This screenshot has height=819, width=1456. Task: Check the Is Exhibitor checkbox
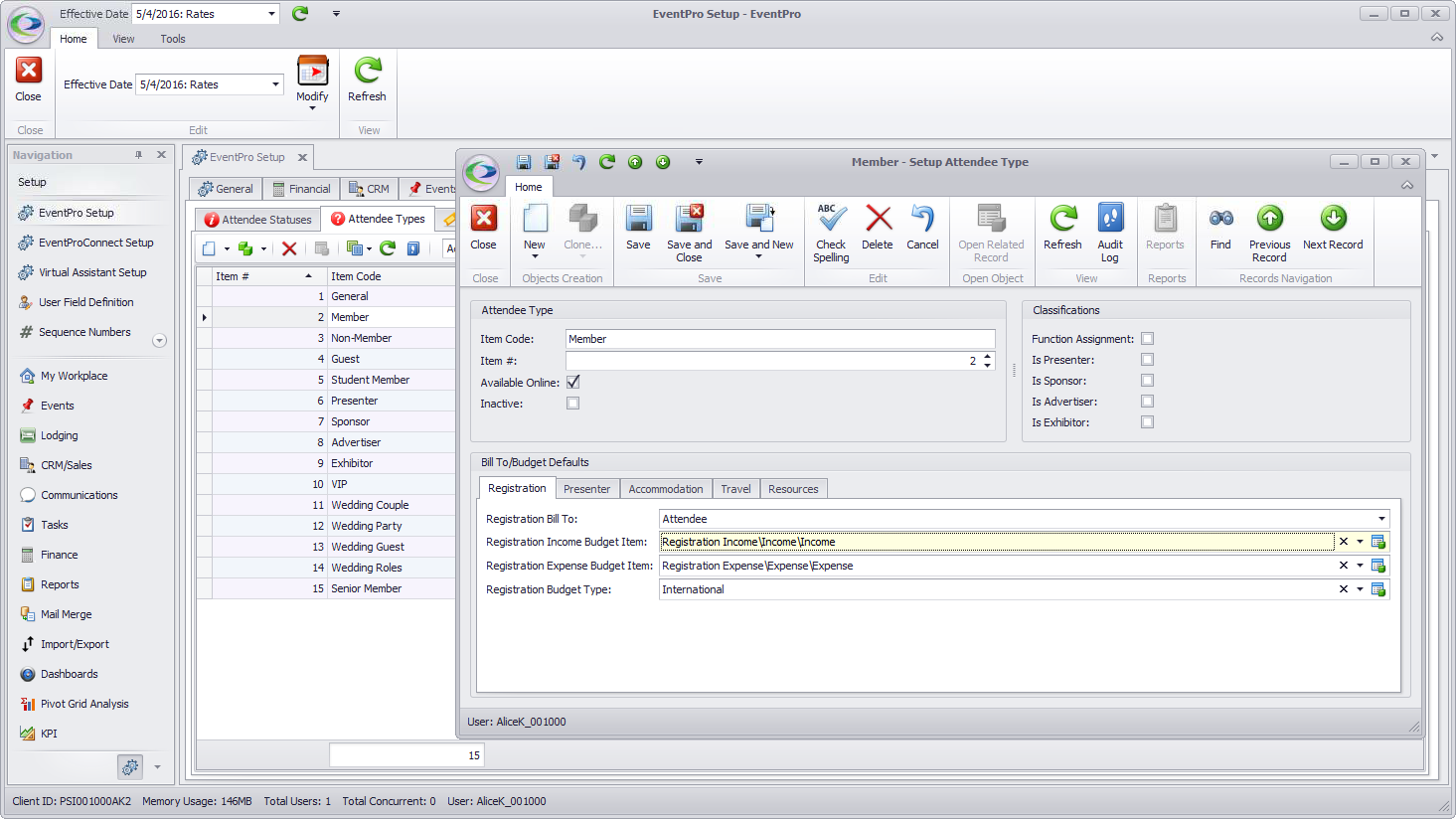(x=1147, y=422)
